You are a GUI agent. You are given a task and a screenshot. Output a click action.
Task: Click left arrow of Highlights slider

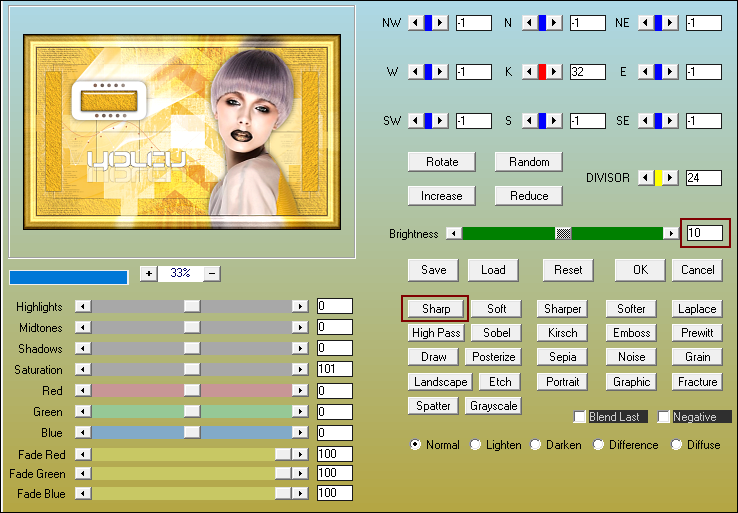[x=83, y=307]
